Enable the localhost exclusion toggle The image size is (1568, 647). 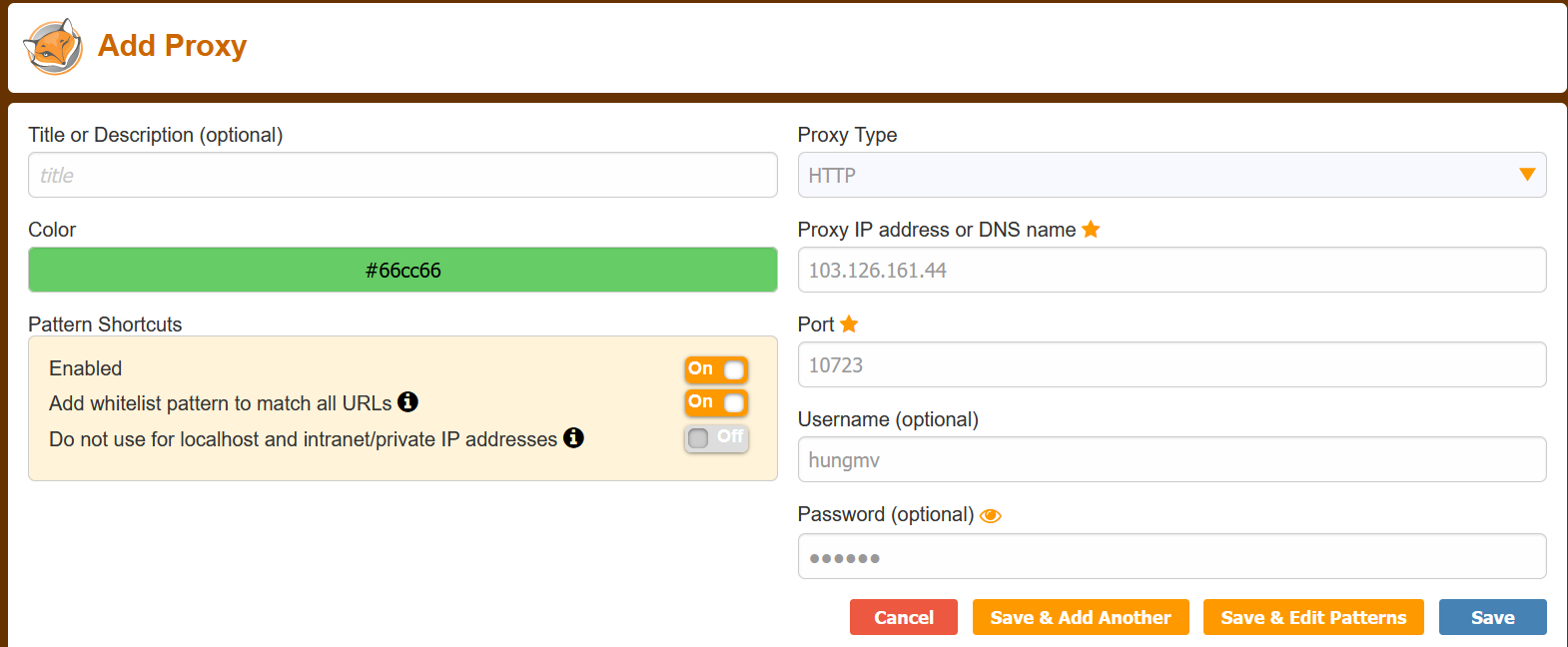716,437
